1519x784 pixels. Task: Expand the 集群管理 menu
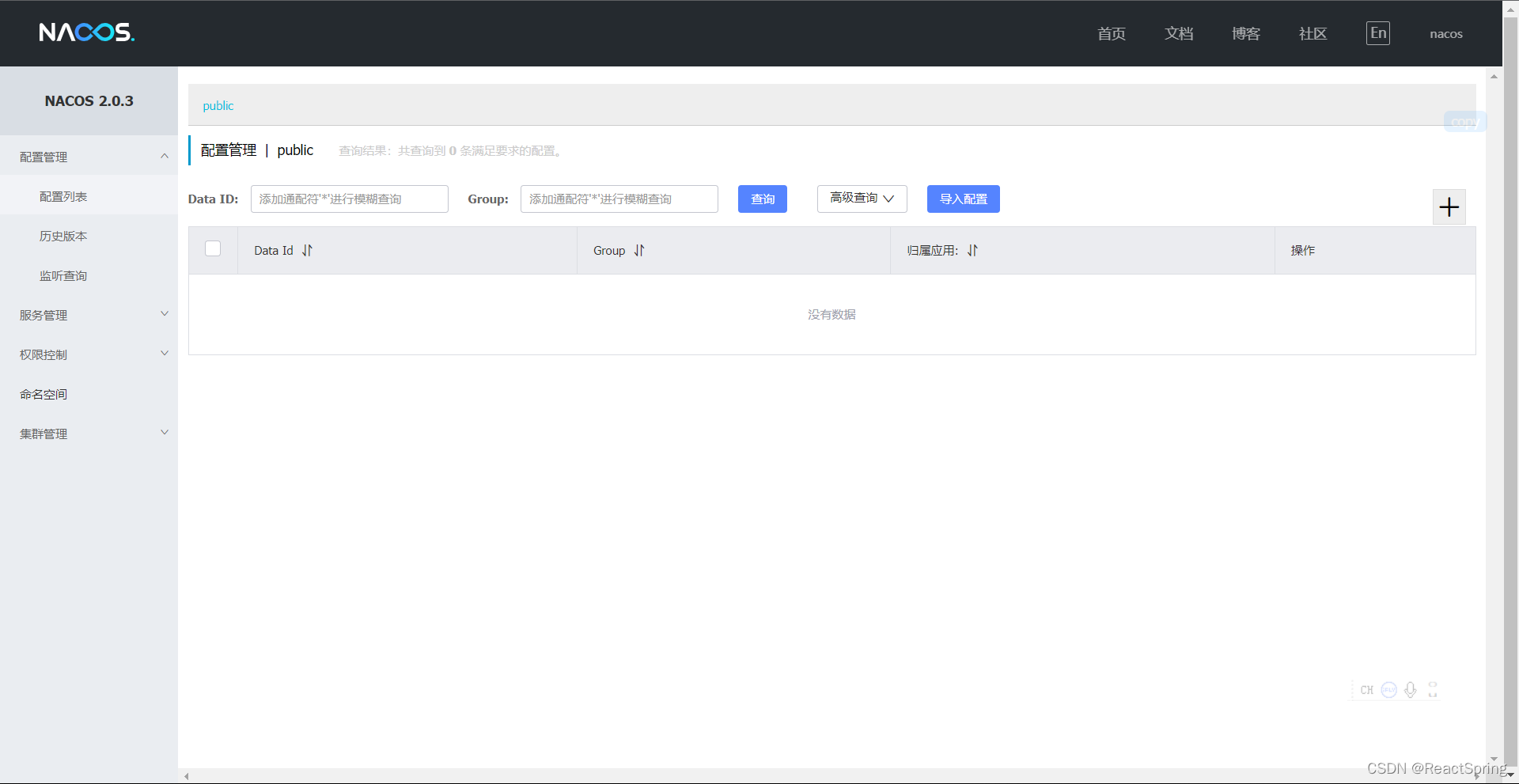[89, 434]
